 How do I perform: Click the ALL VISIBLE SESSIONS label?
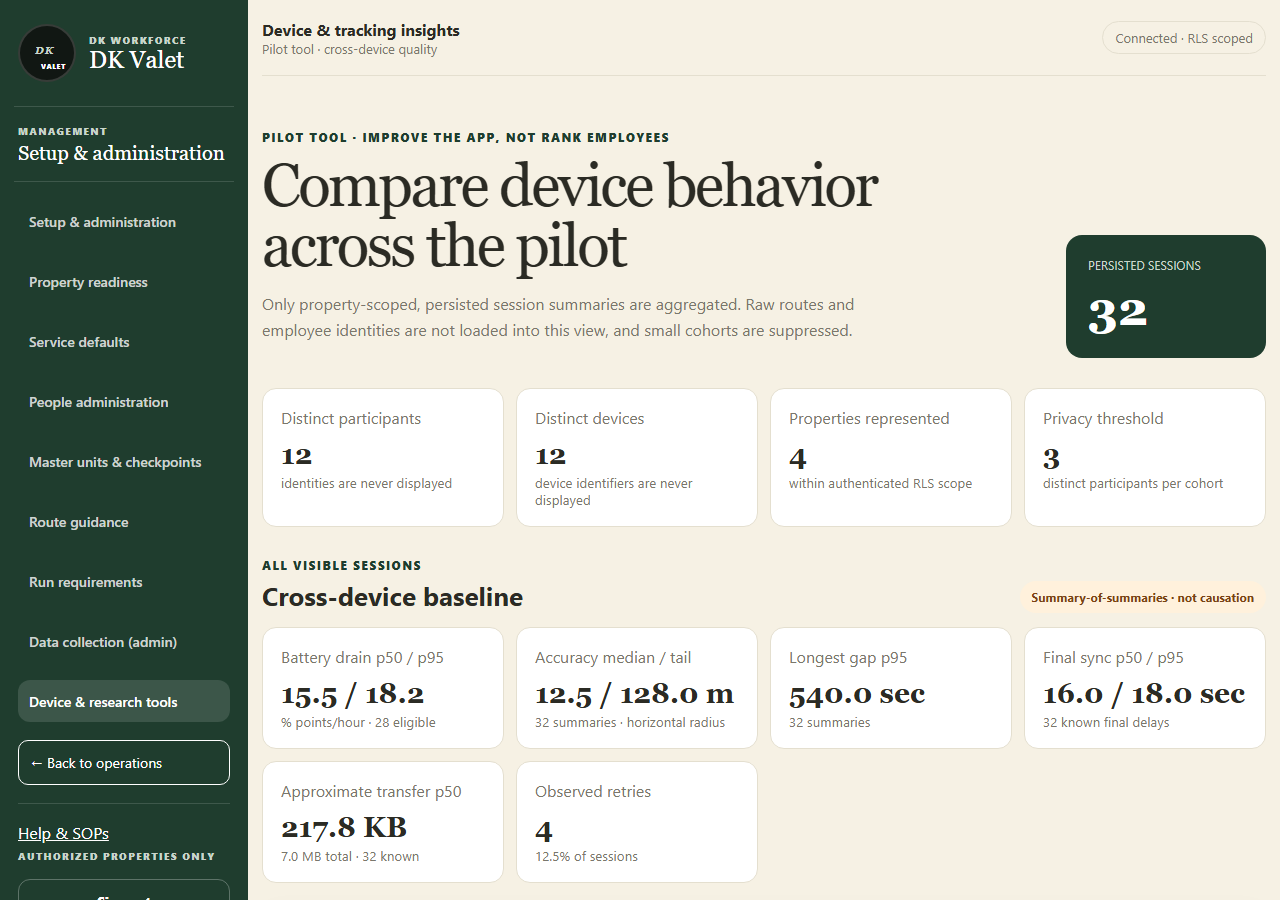(x=342, y=566)
